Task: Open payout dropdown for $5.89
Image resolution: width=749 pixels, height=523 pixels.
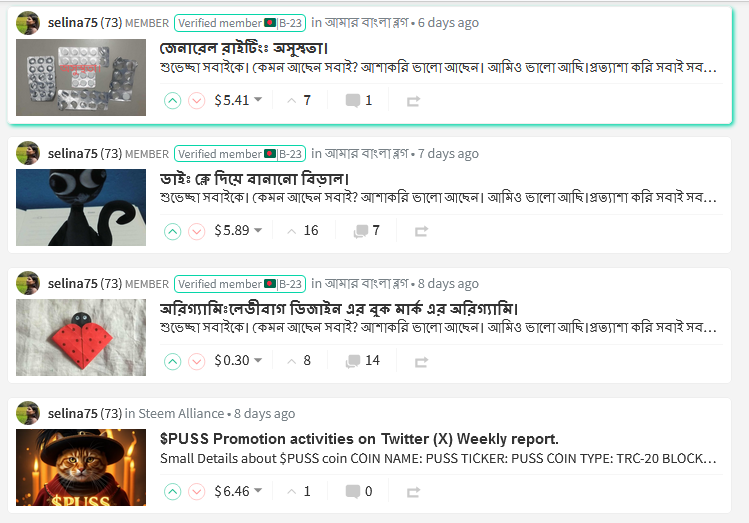Action: (x=258, y=230)
